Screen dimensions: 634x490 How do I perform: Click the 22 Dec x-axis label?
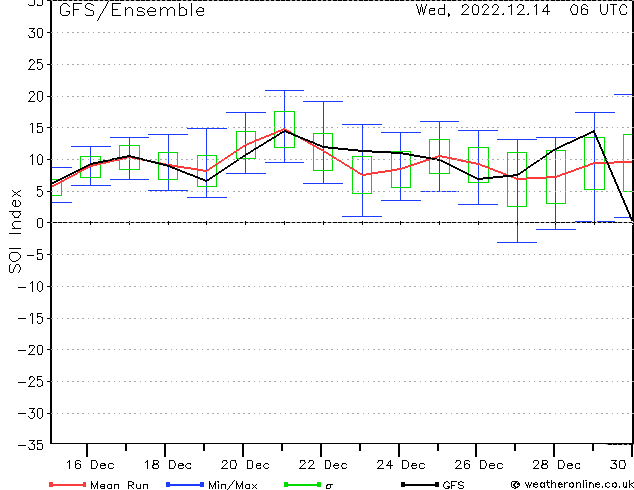[x=323, y=465]
